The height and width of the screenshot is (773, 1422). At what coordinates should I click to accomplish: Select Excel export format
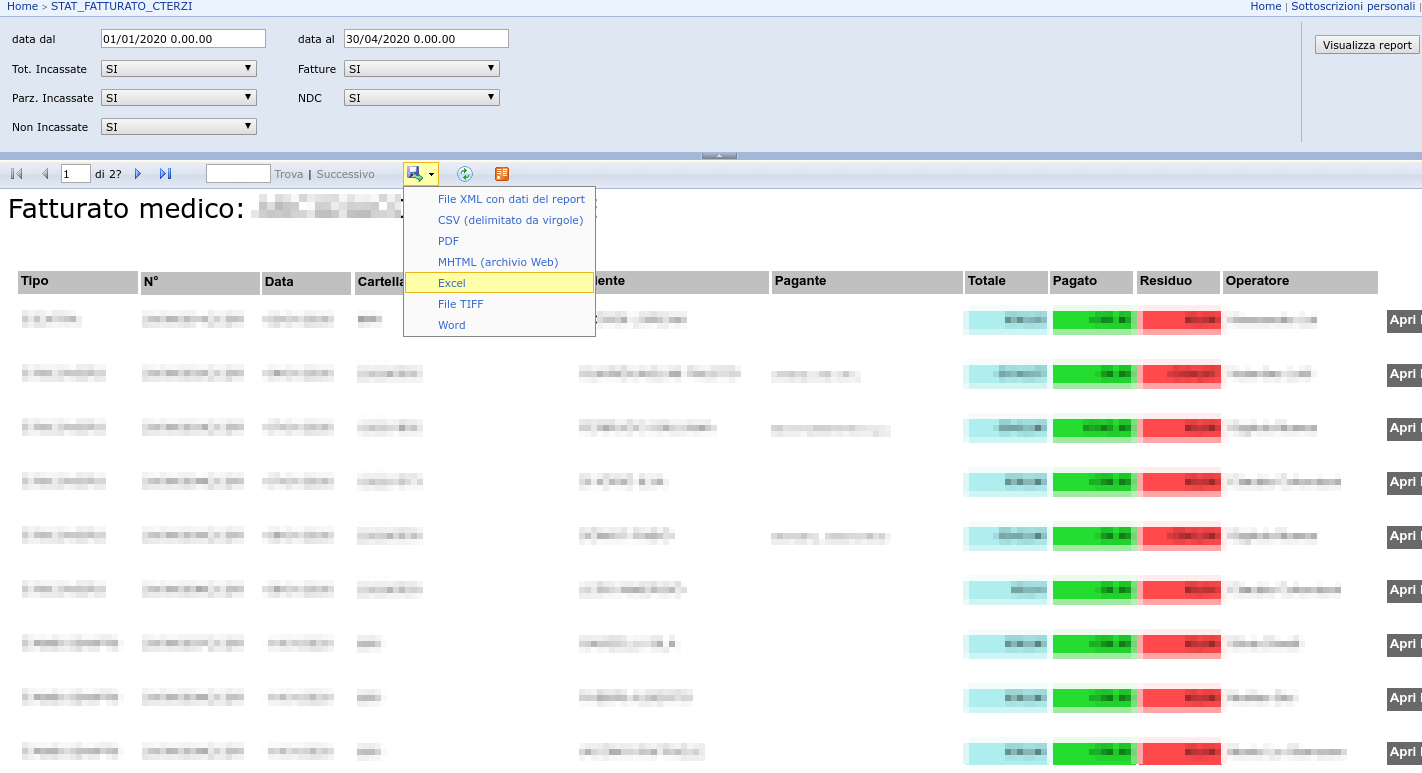pos(452,283)
